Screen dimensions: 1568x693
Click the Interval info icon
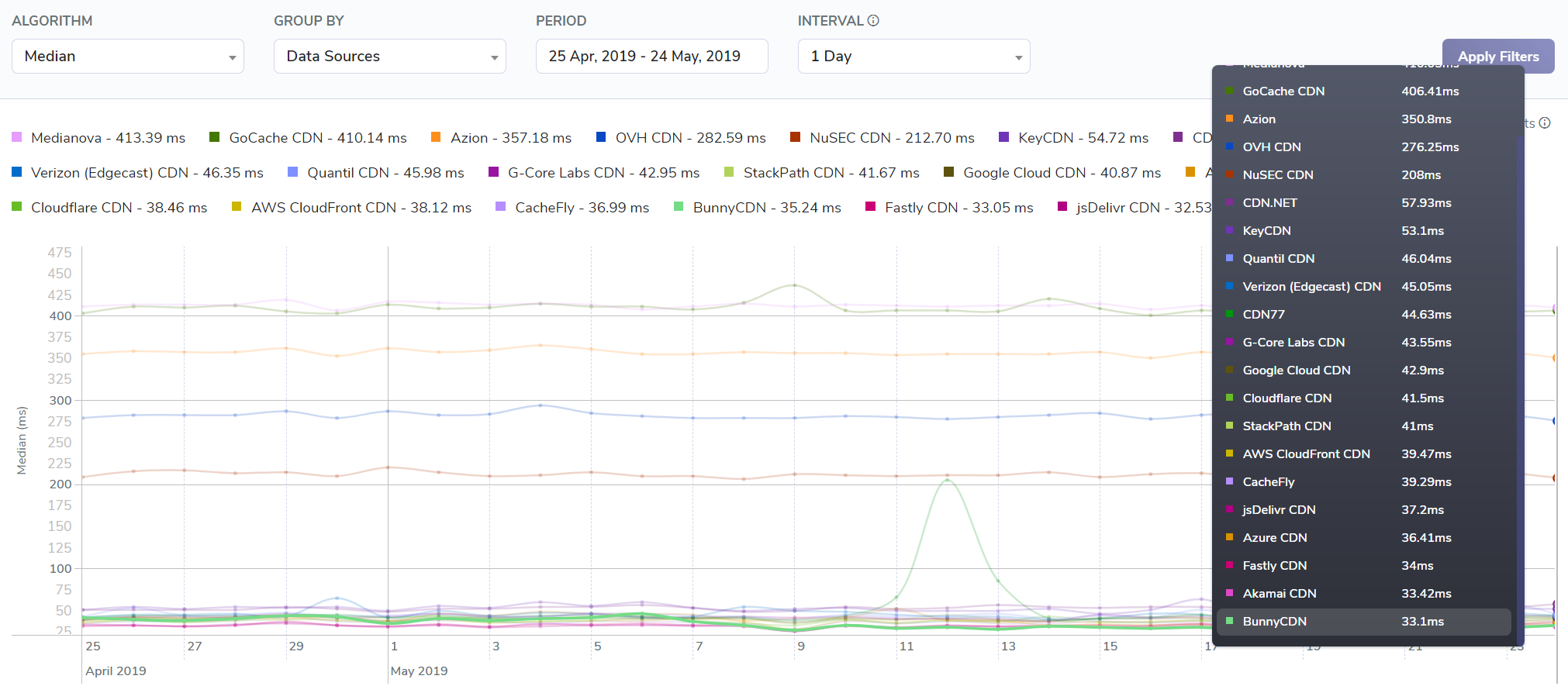tap(873, 21)
